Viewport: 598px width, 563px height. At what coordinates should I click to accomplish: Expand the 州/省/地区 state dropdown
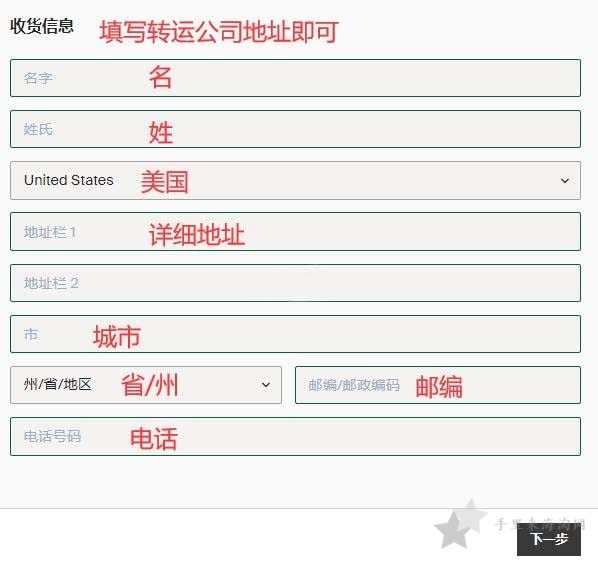click(146, 385)
